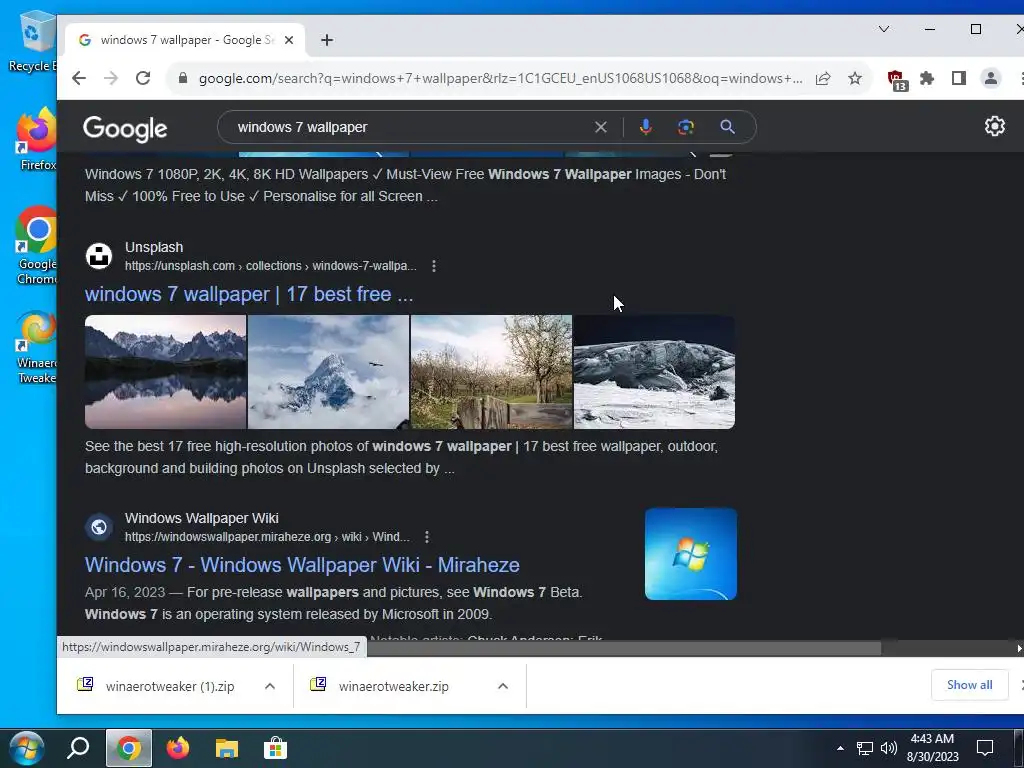Image resolution: width=1024 pixels, height=768 pixels.
Task: Open the winaerotweaker.zip download
Action: point(394,686)
